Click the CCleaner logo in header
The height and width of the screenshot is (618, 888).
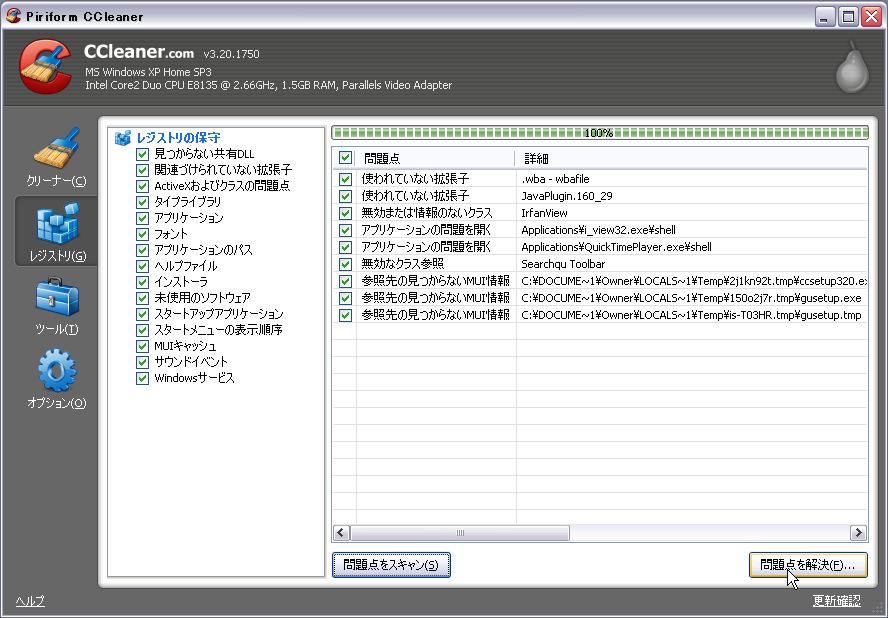coord(45,66)
